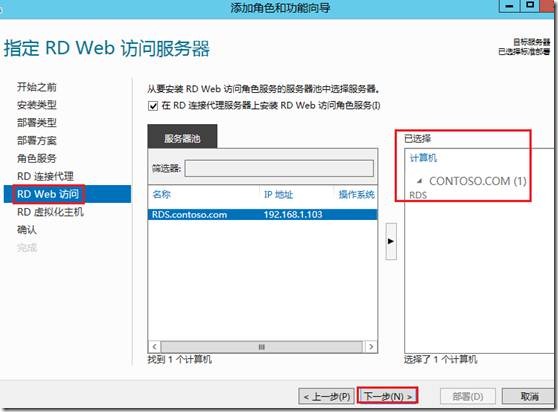Minimize the wizard window

pos(509,6)
